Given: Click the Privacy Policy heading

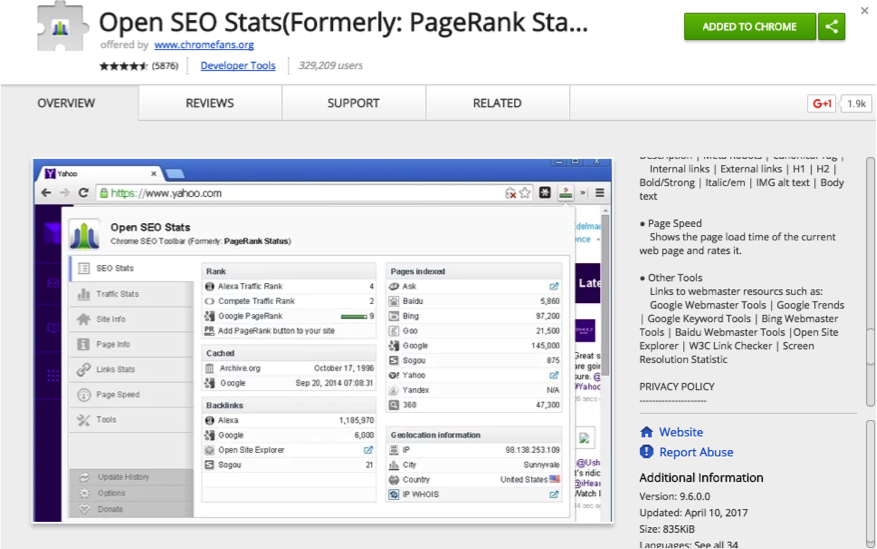Looking at the screenshot, I should click(x=677, y=387).
